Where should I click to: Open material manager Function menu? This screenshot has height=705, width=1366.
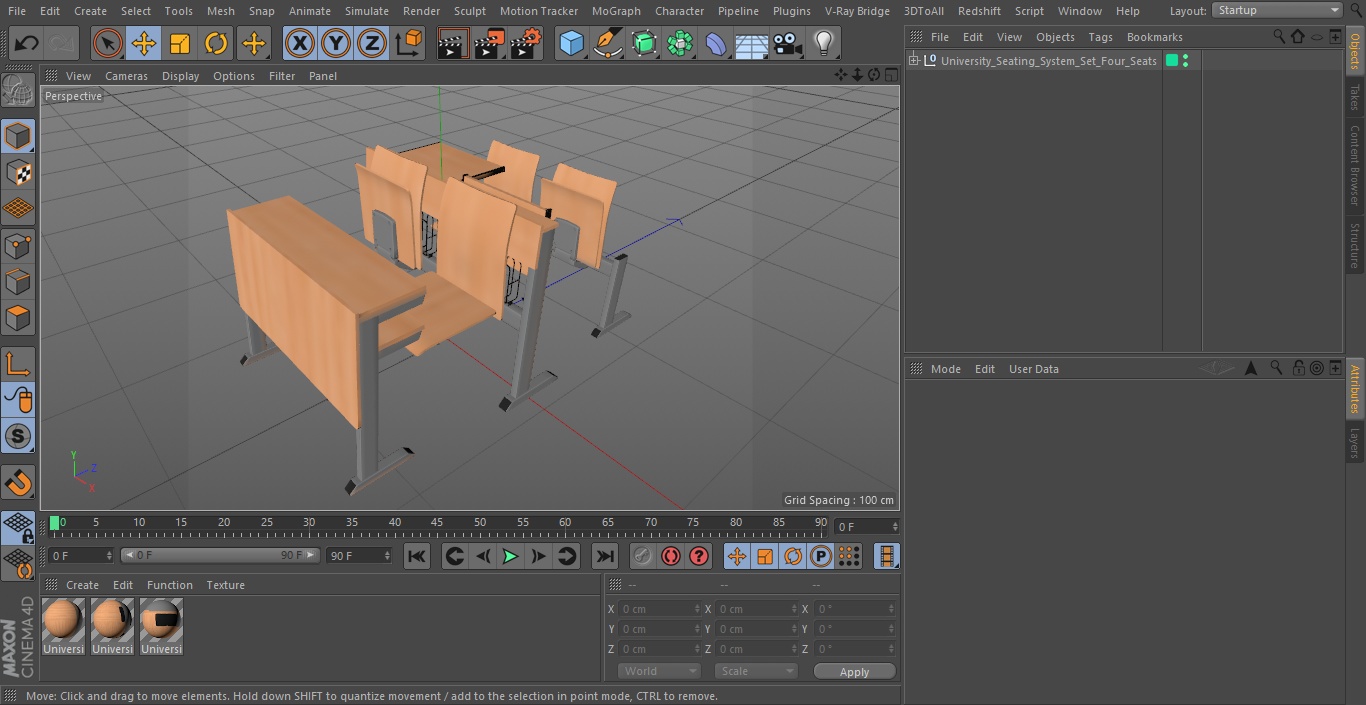pos(169,585)
